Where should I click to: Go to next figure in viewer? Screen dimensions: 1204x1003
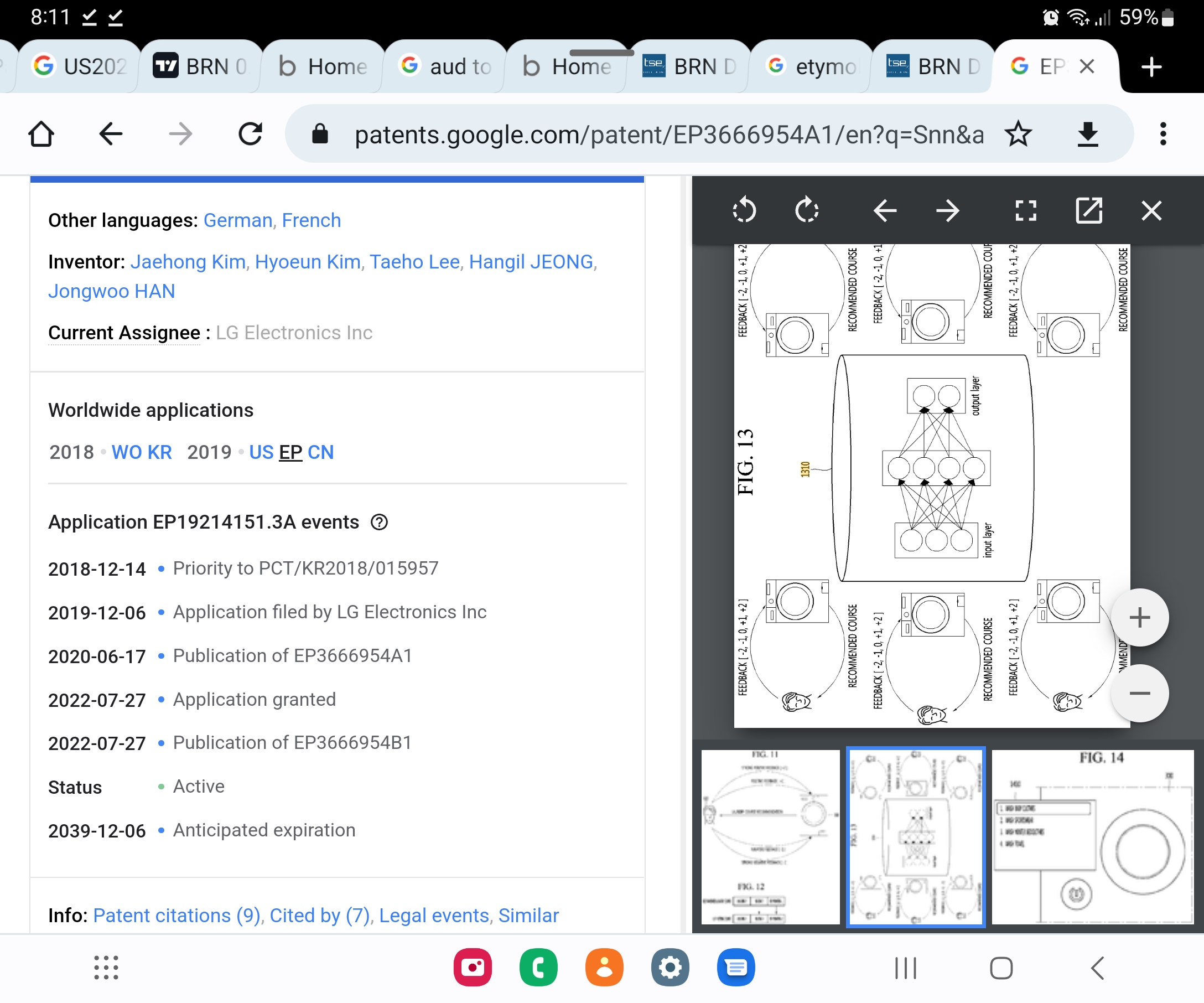click(947, 210)
